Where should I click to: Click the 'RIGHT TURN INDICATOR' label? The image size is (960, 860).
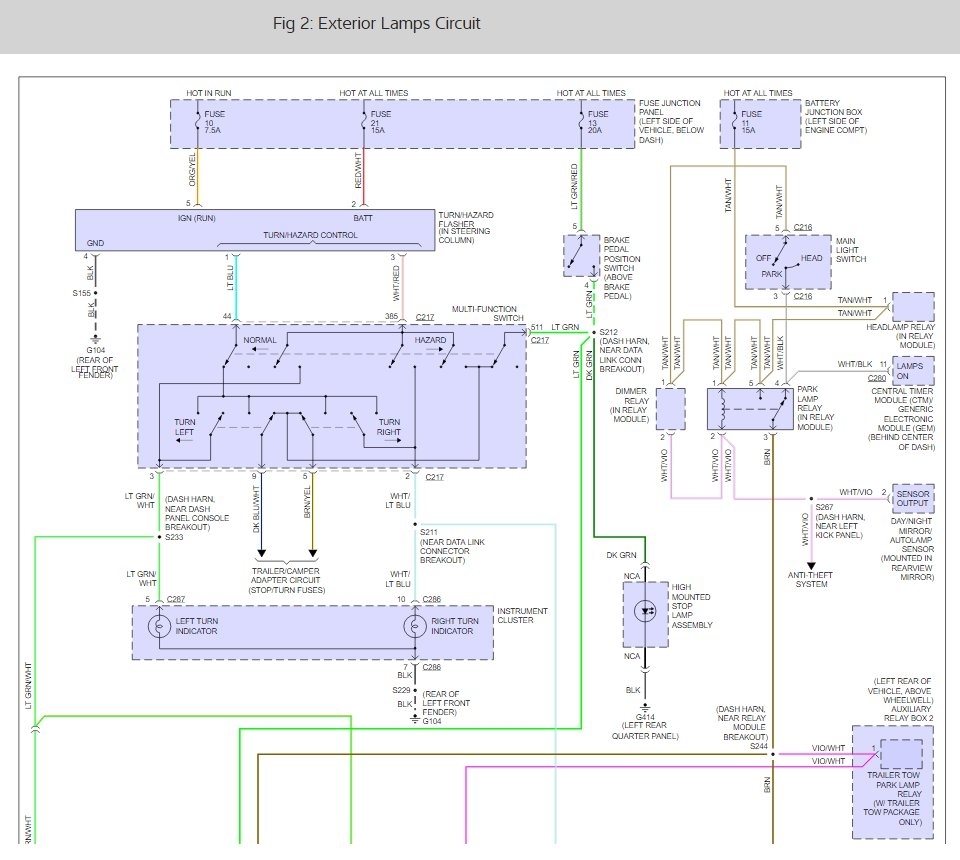454,626
